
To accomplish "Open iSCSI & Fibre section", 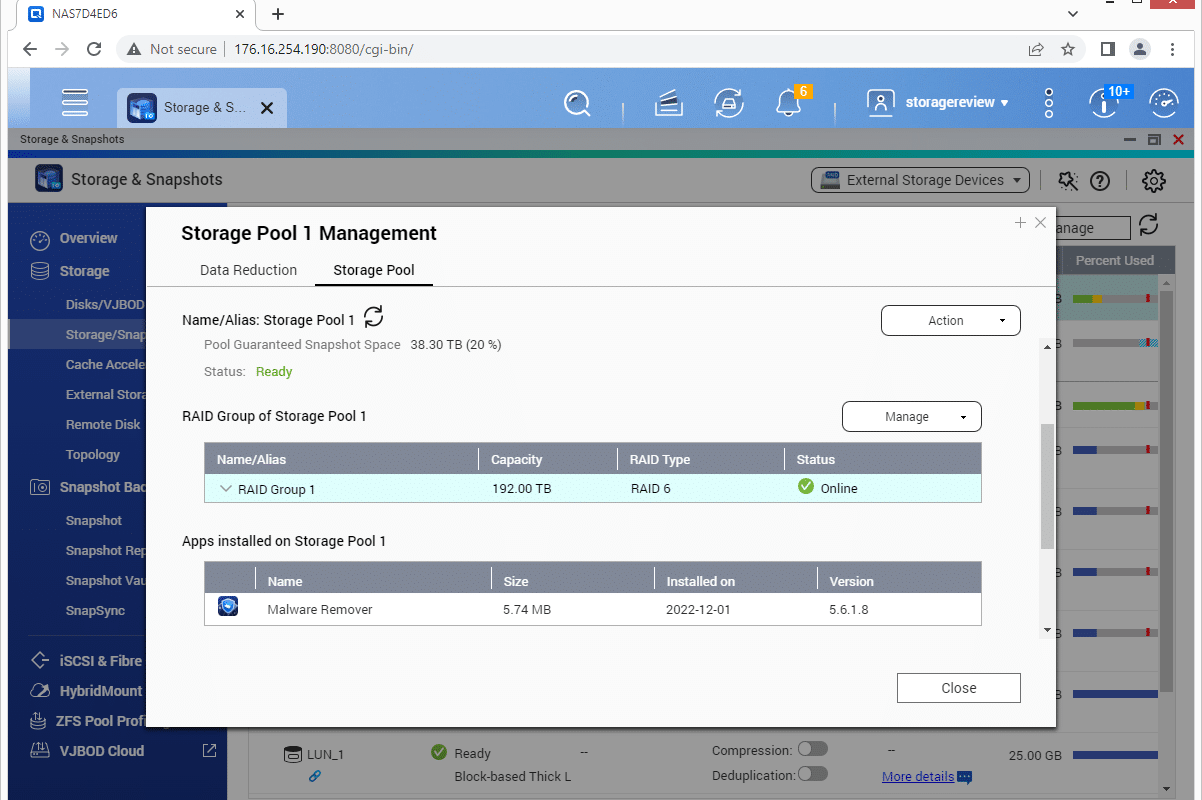I will coord(100,660).
